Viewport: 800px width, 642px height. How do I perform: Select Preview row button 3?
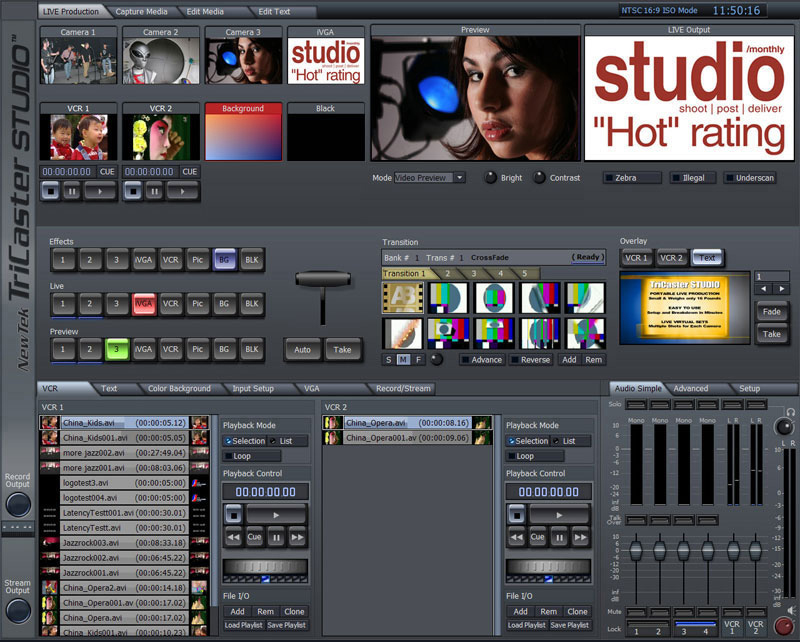[x=116, y=350]
